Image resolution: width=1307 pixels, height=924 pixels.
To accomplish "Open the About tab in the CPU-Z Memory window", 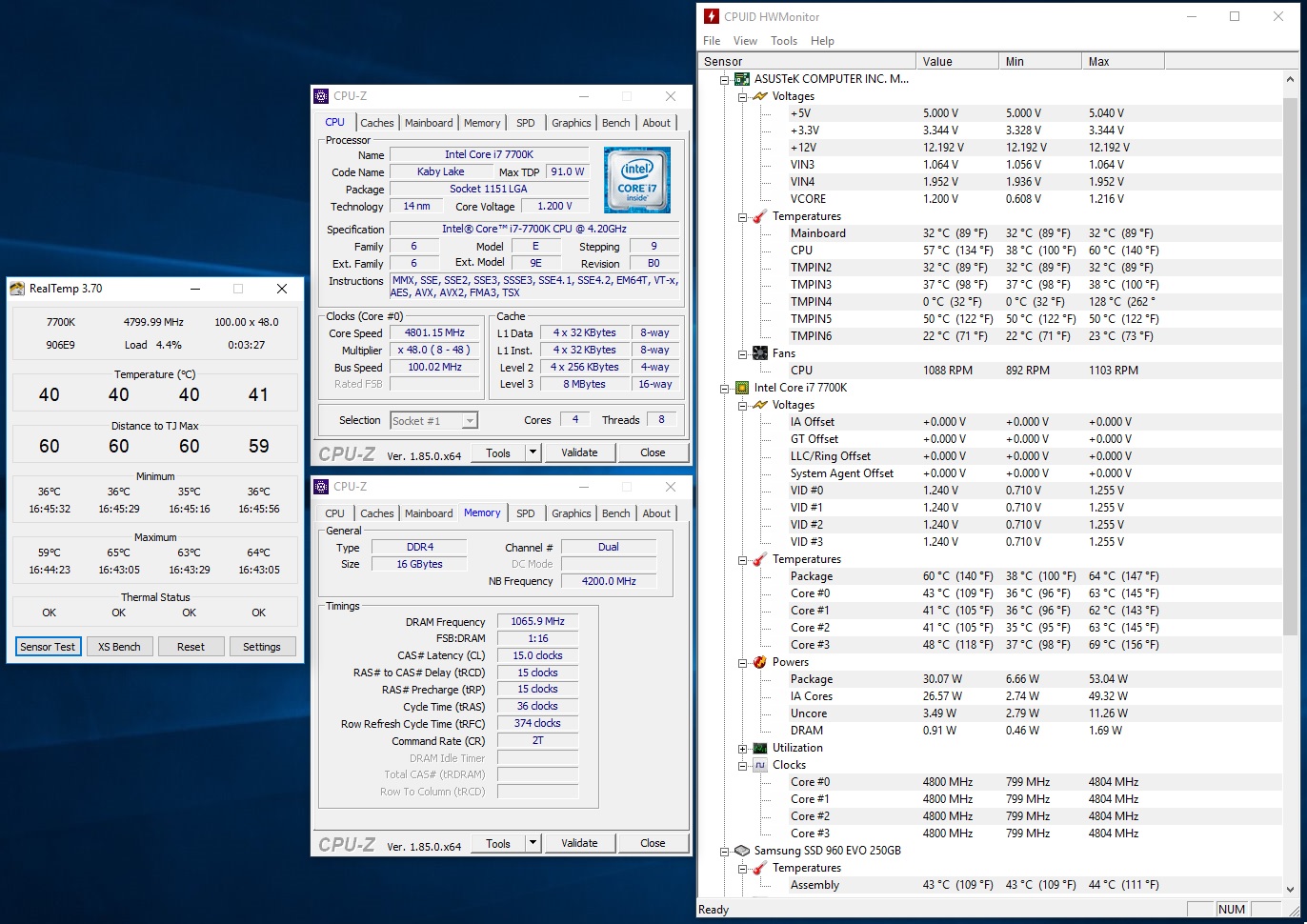I will pyautogui.click(x=656, y=513).
